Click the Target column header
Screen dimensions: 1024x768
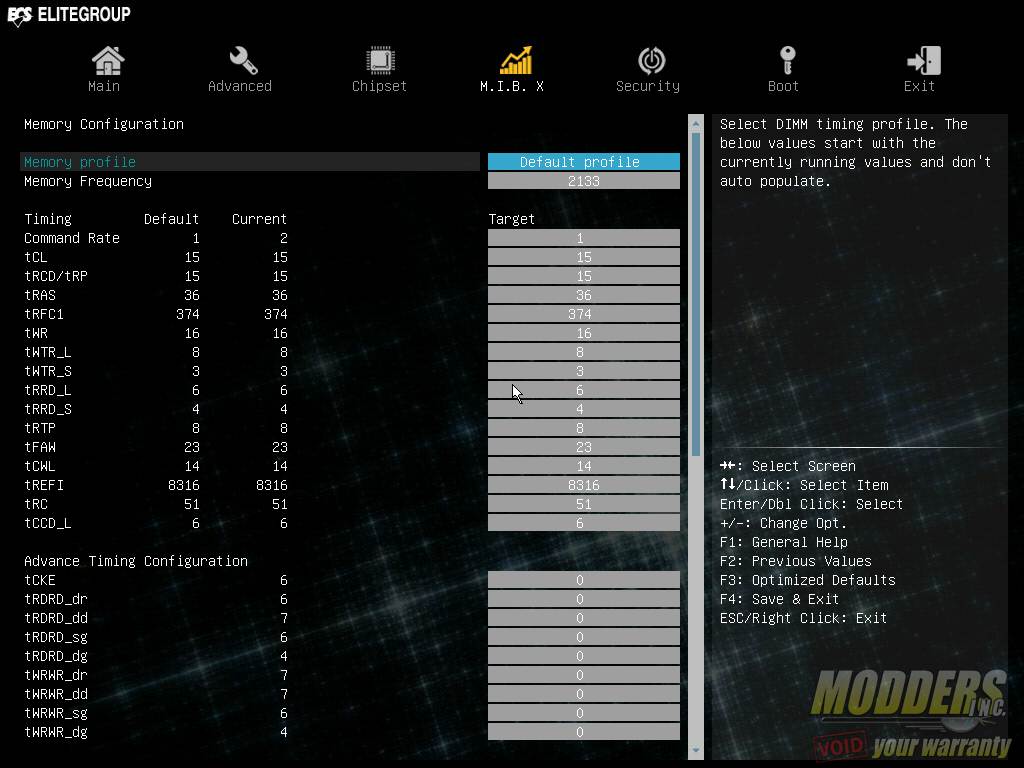click(x=511, y=219)
